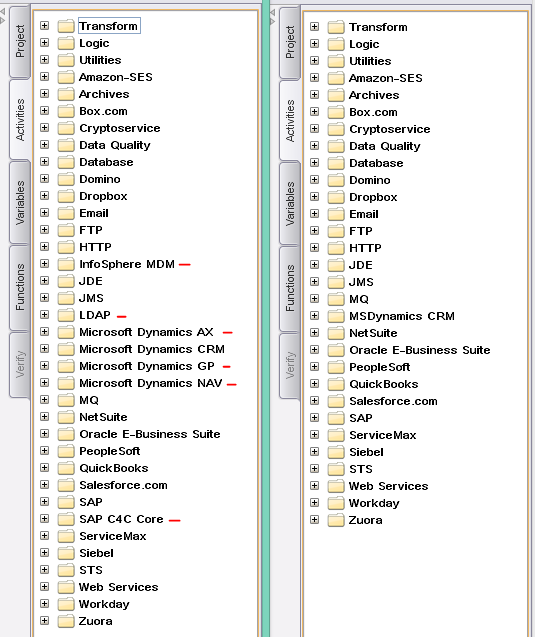Click the STS folder icon in left panel
The width and height of the screenshot is (535, 637).
click(x=66, y=570)
